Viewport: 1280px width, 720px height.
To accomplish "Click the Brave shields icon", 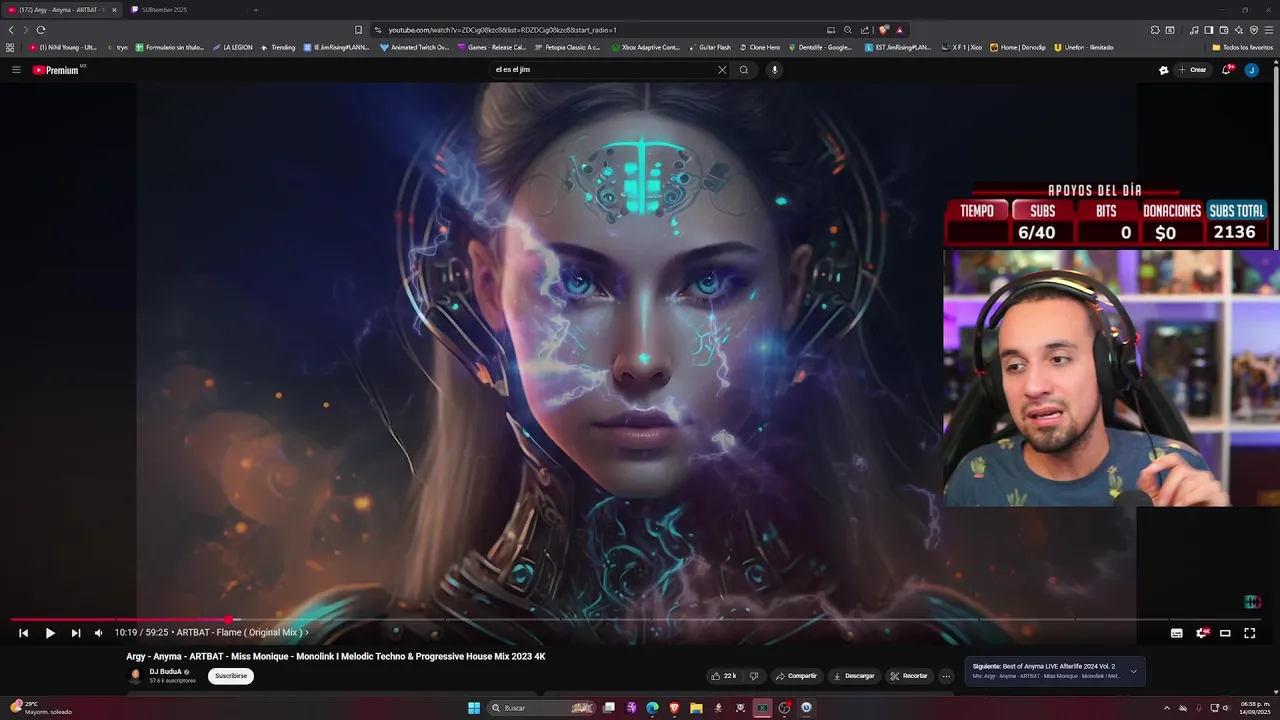I will 883,30.
